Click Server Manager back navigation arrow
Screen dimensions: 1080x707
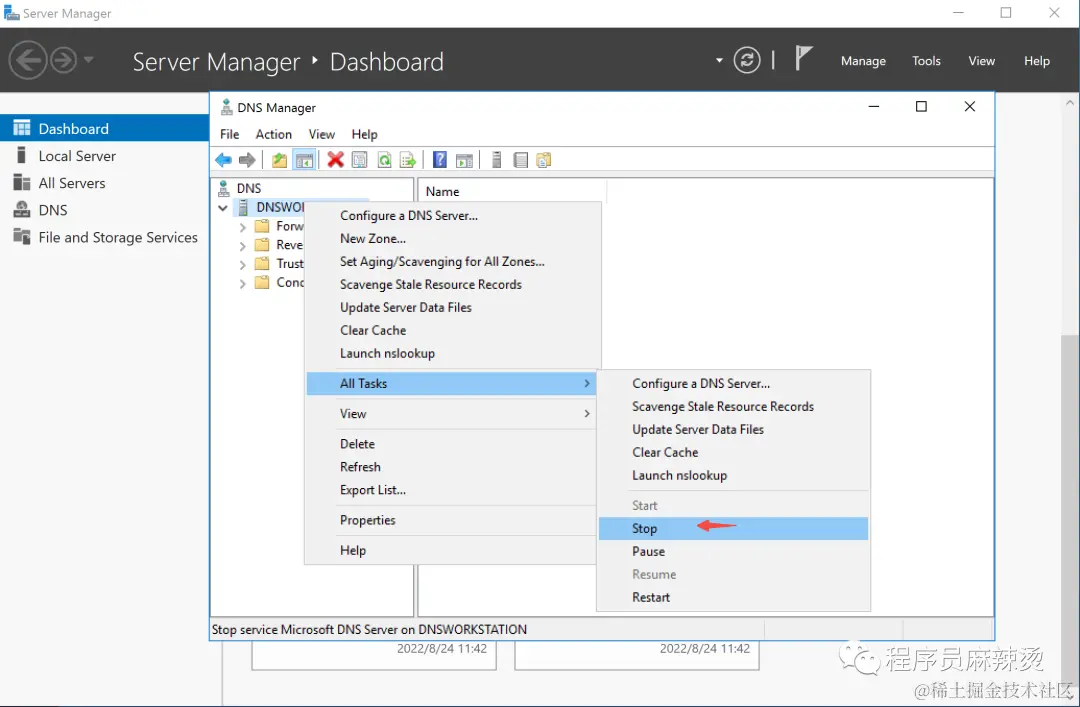pos(28,61)
